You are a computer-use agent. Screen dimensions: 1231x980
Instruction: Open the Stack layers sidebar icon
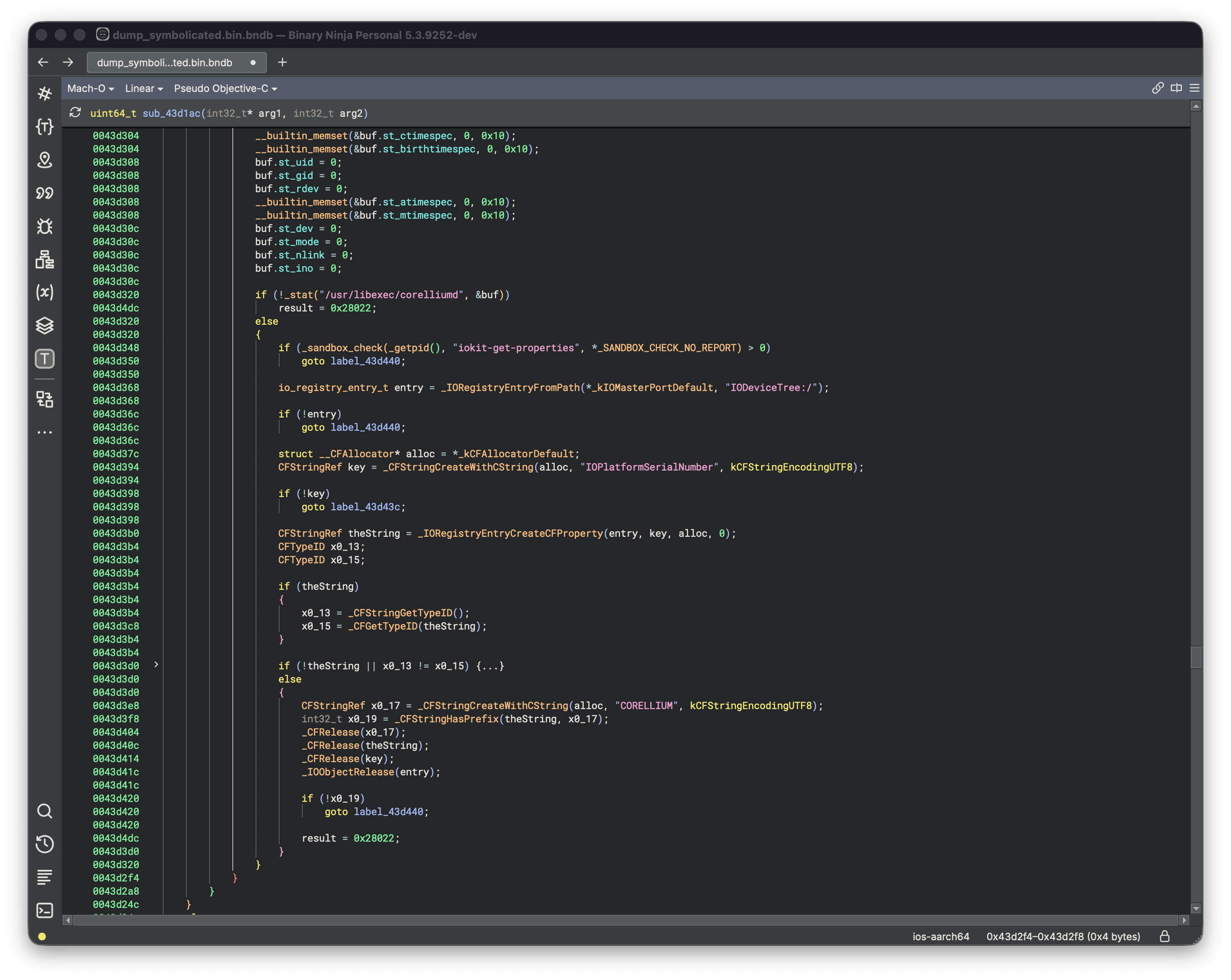click(45, 326)
